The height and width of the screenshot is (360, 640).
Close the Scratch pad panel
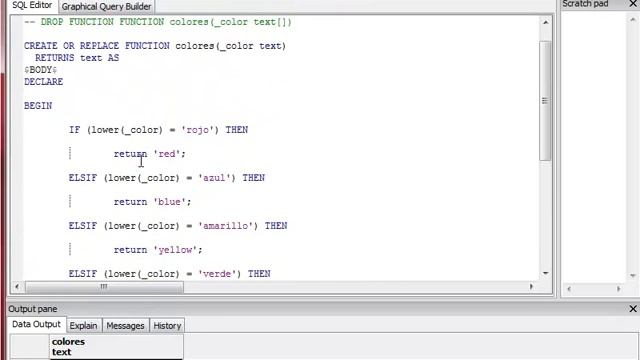[x=633, y=4]
